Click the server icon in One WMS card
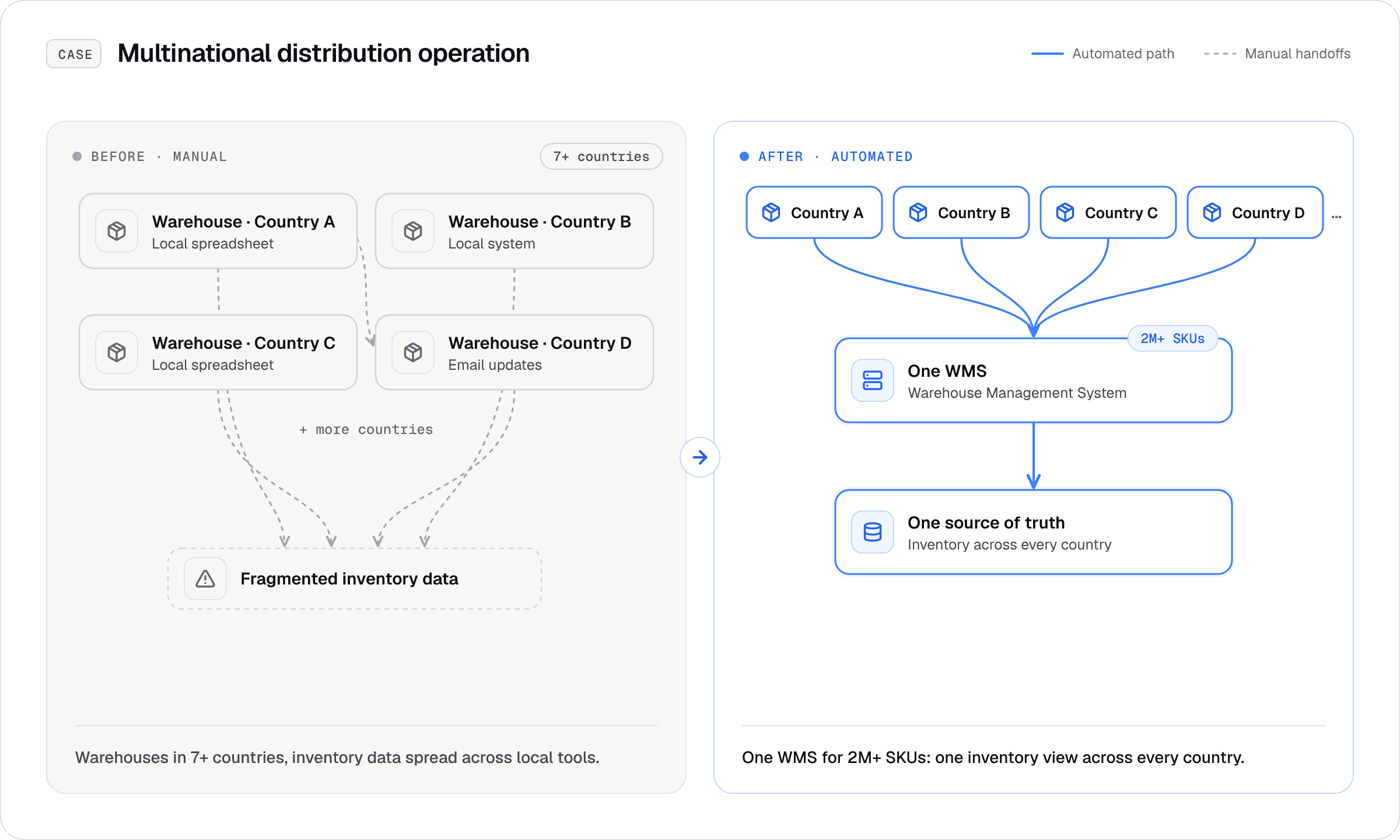 873,380
